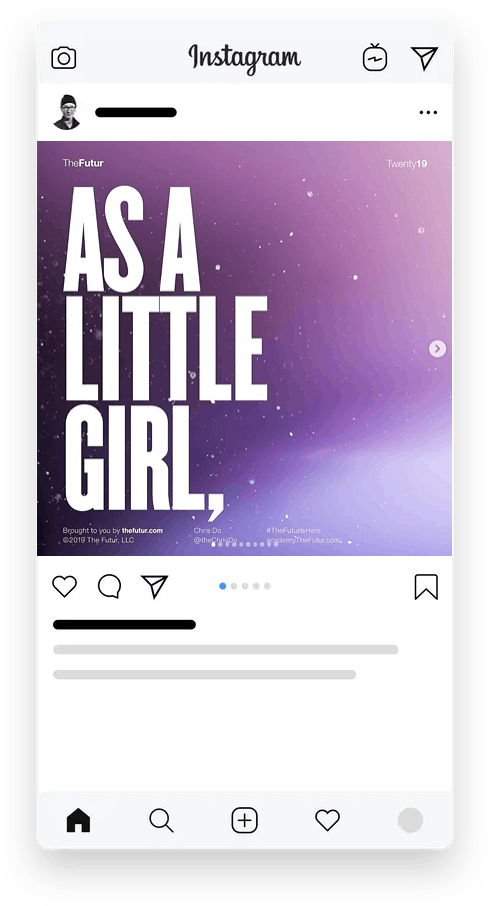The width and height of the screenshot is (490, 906).
Task: Go to Home tab in bottom bar
Action: click(79, 820)
